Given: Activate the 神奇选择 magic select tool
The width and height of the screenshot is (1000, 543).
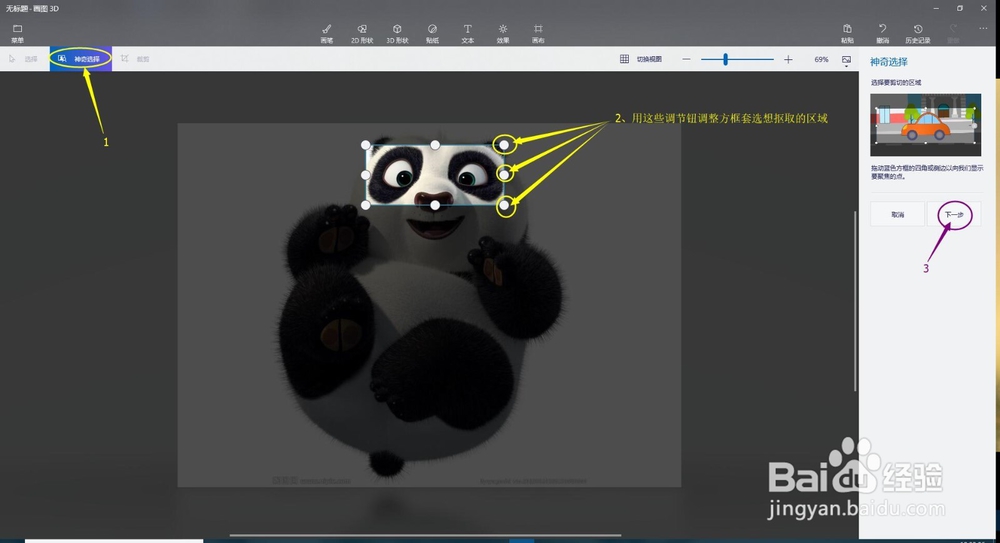Looking at the screenshot, I should 80,59.
